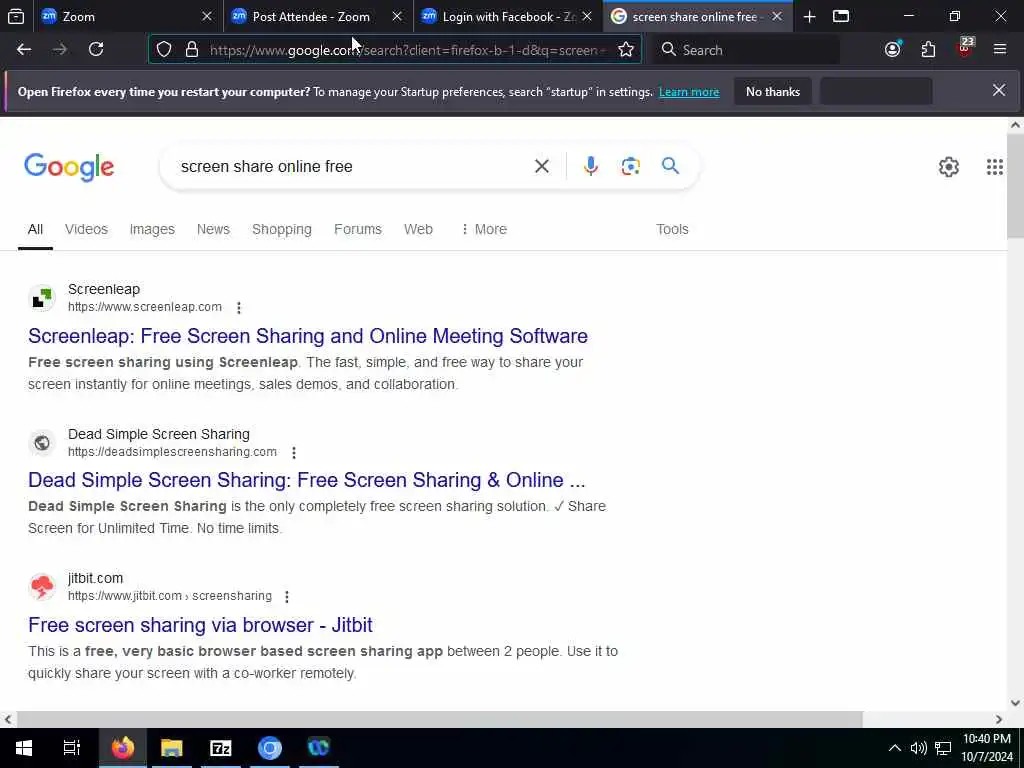Switch to Login with Facebook tab
The width and height of the screenshot is (1024, 768).
tap(507, 16)
